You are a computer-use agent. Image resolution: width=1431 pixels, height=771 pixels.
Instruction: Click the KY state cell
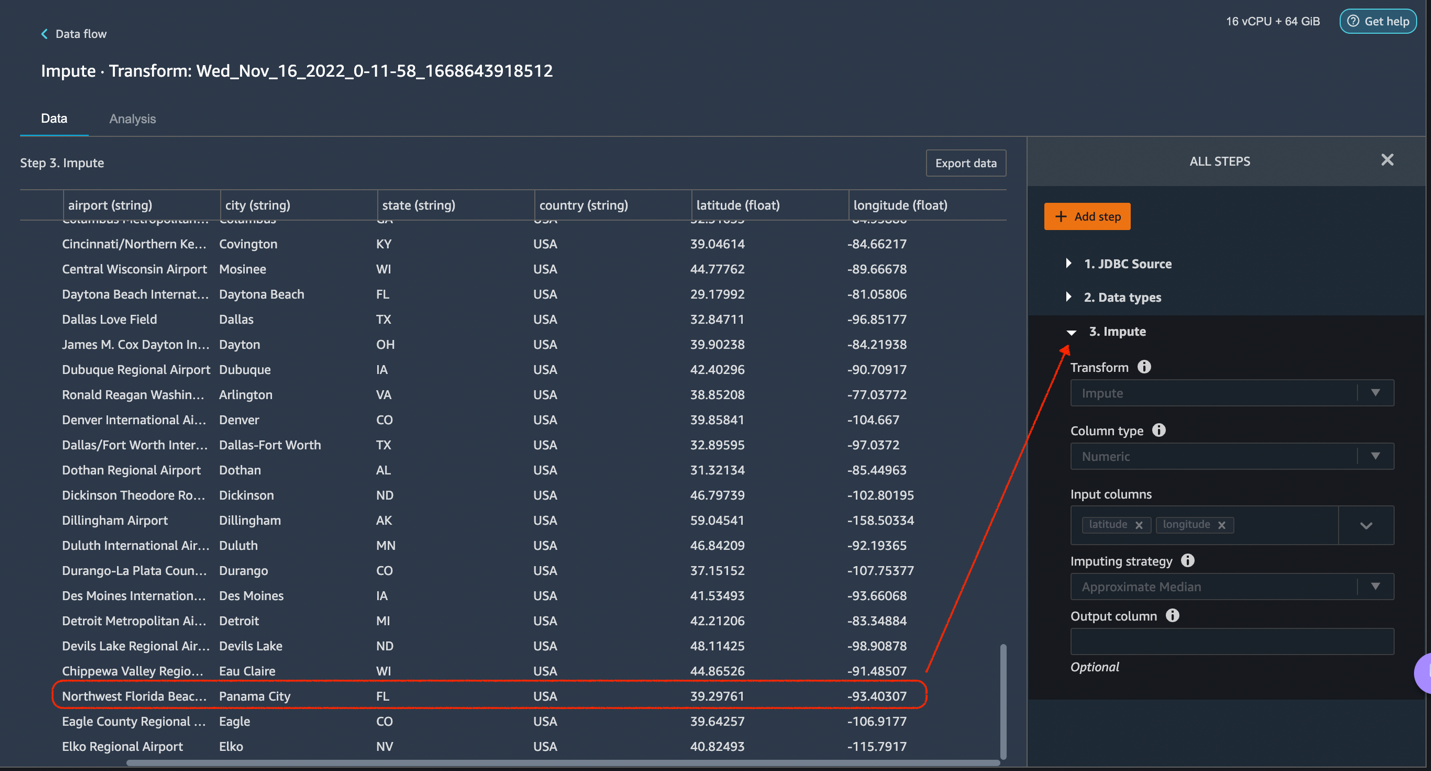click(384, 244)
